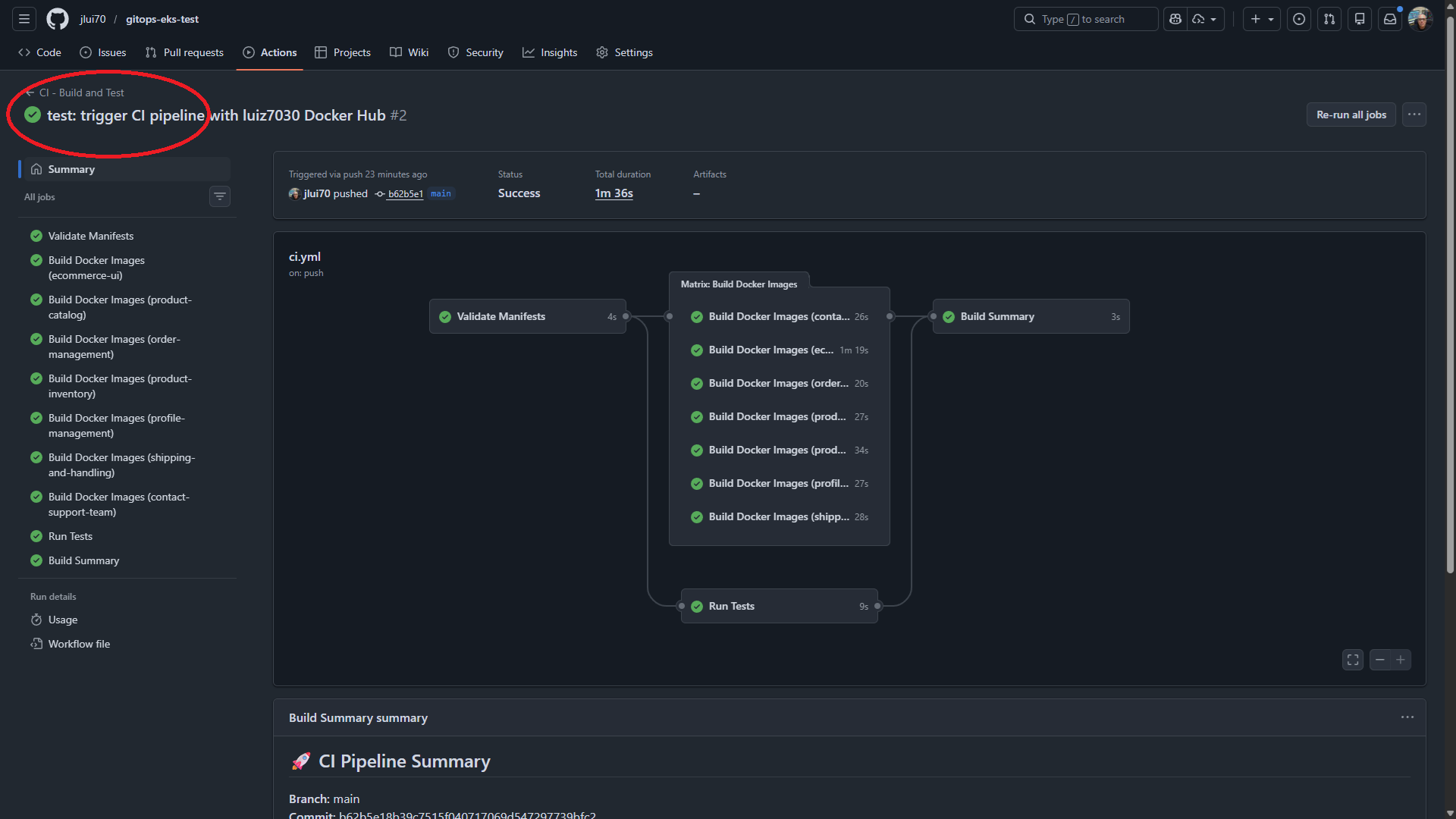Click the fullscreen workflow graph icon
1456x819 pixels.
point(1353,660)
